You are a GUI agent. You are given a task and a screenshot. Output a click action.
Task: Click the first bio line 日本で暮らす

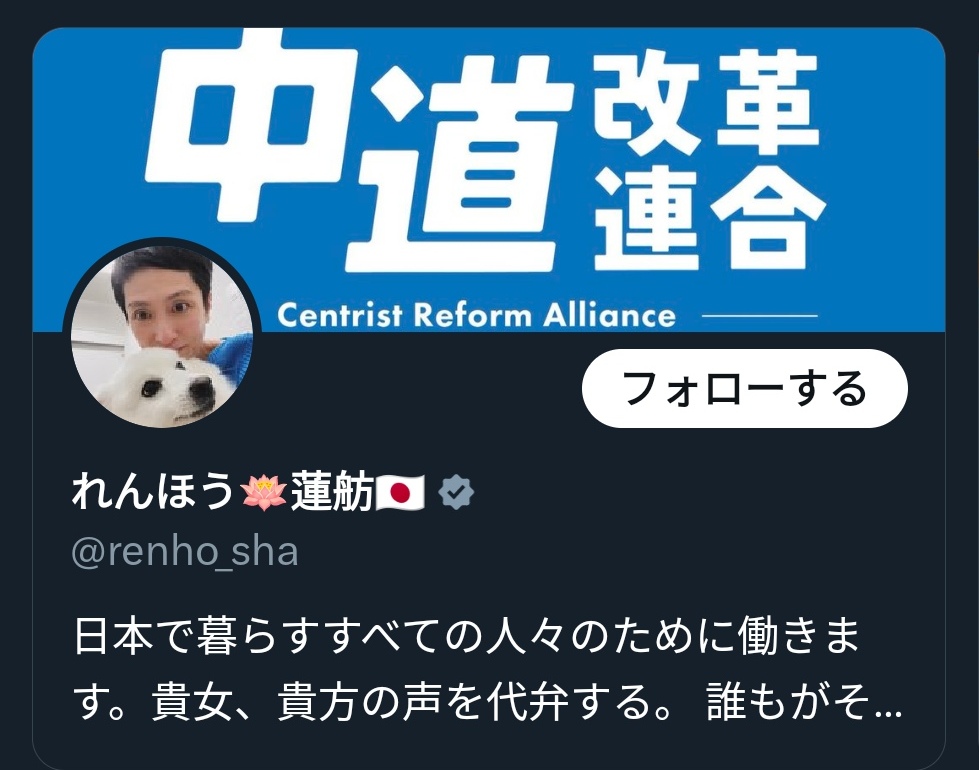click(467, 636)
